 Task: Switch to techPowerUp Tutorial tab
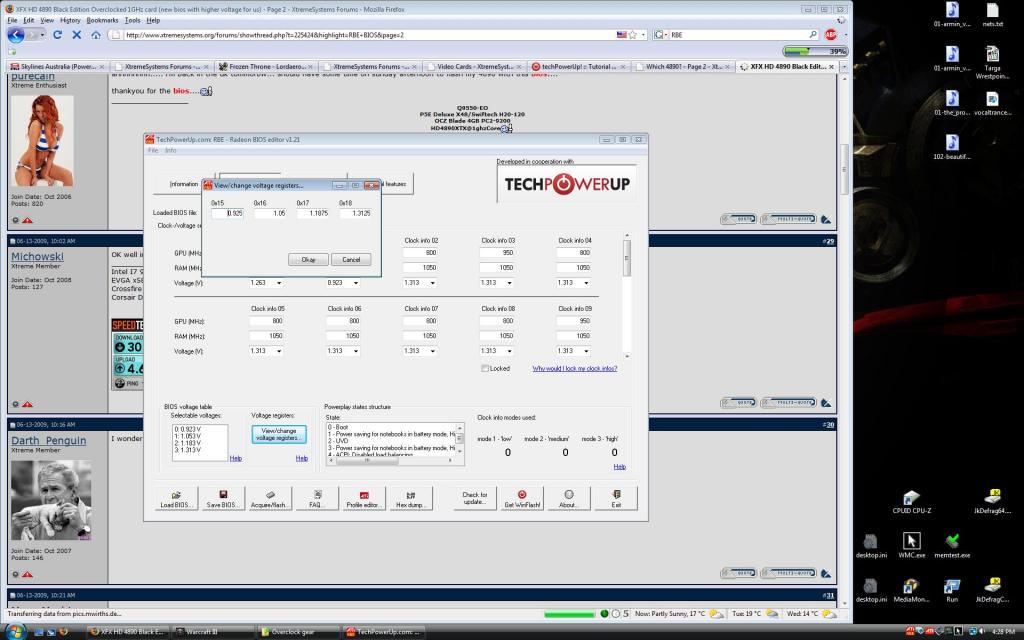(579, 67)
